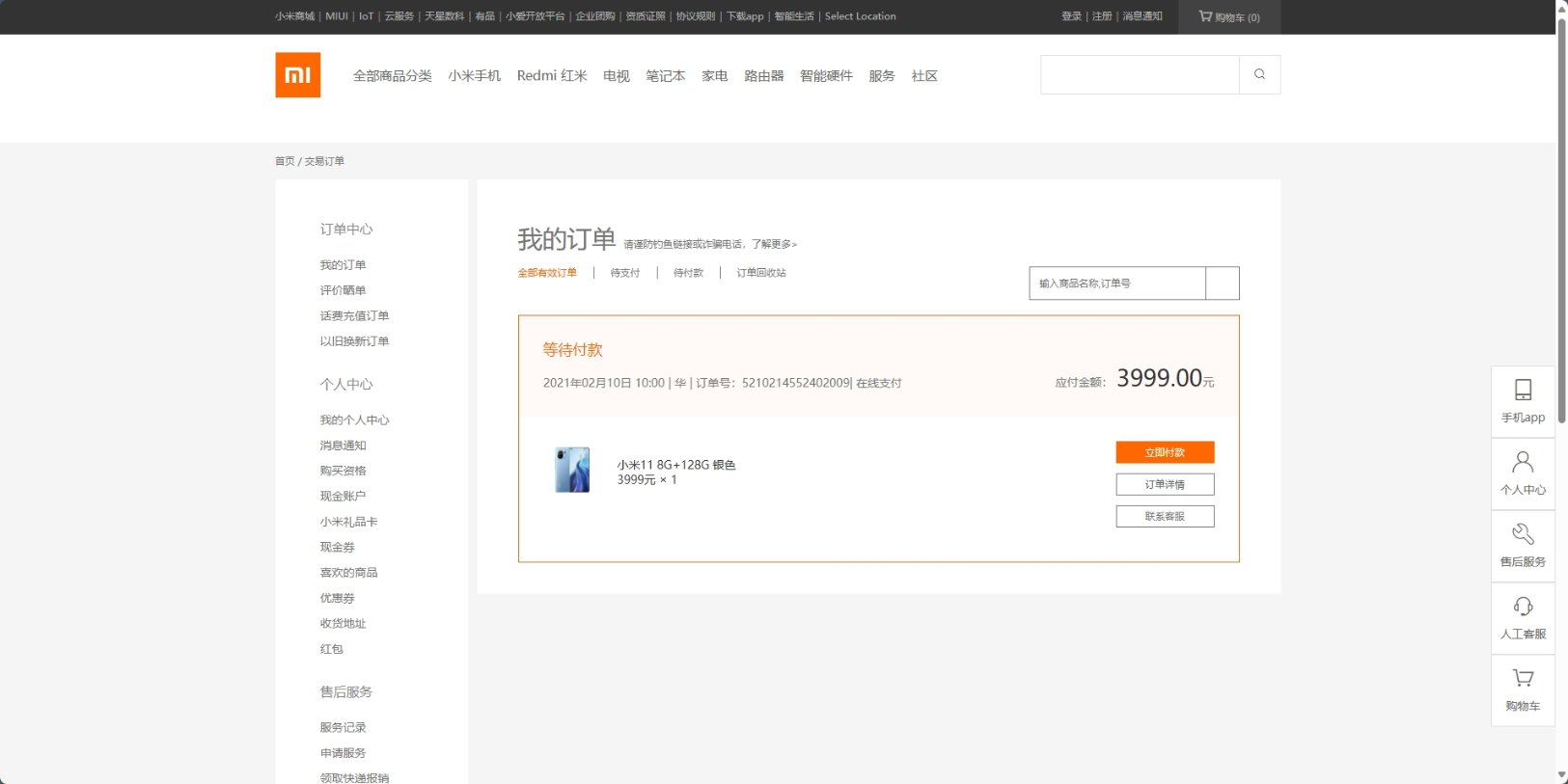
Task: Open 消息通知 in left sidebar
Action: click(x=344, y=446)
